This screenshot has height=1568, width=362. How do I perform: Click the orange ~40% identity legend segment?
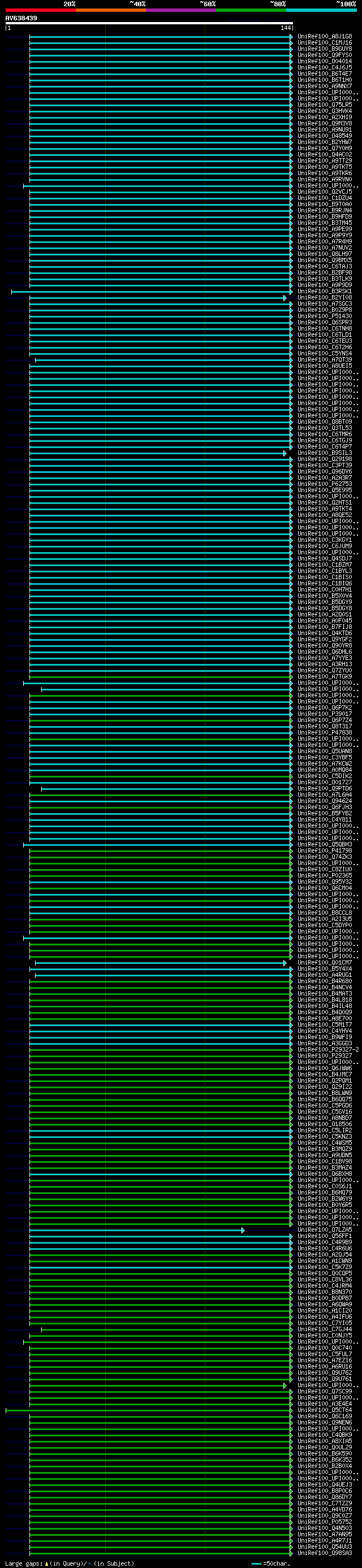(x=111, y=10)
